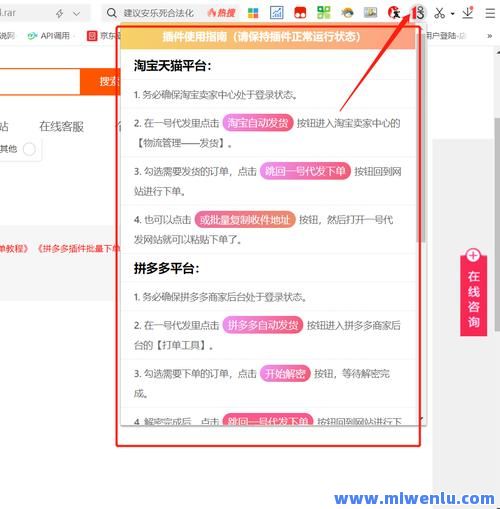Open the downloads icon
This screenshot has width=500, height=509.
click(x=468, y=13)
